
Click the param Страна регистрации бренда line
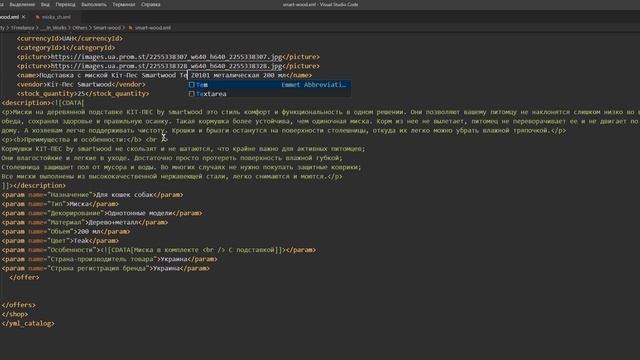[106, 268]
